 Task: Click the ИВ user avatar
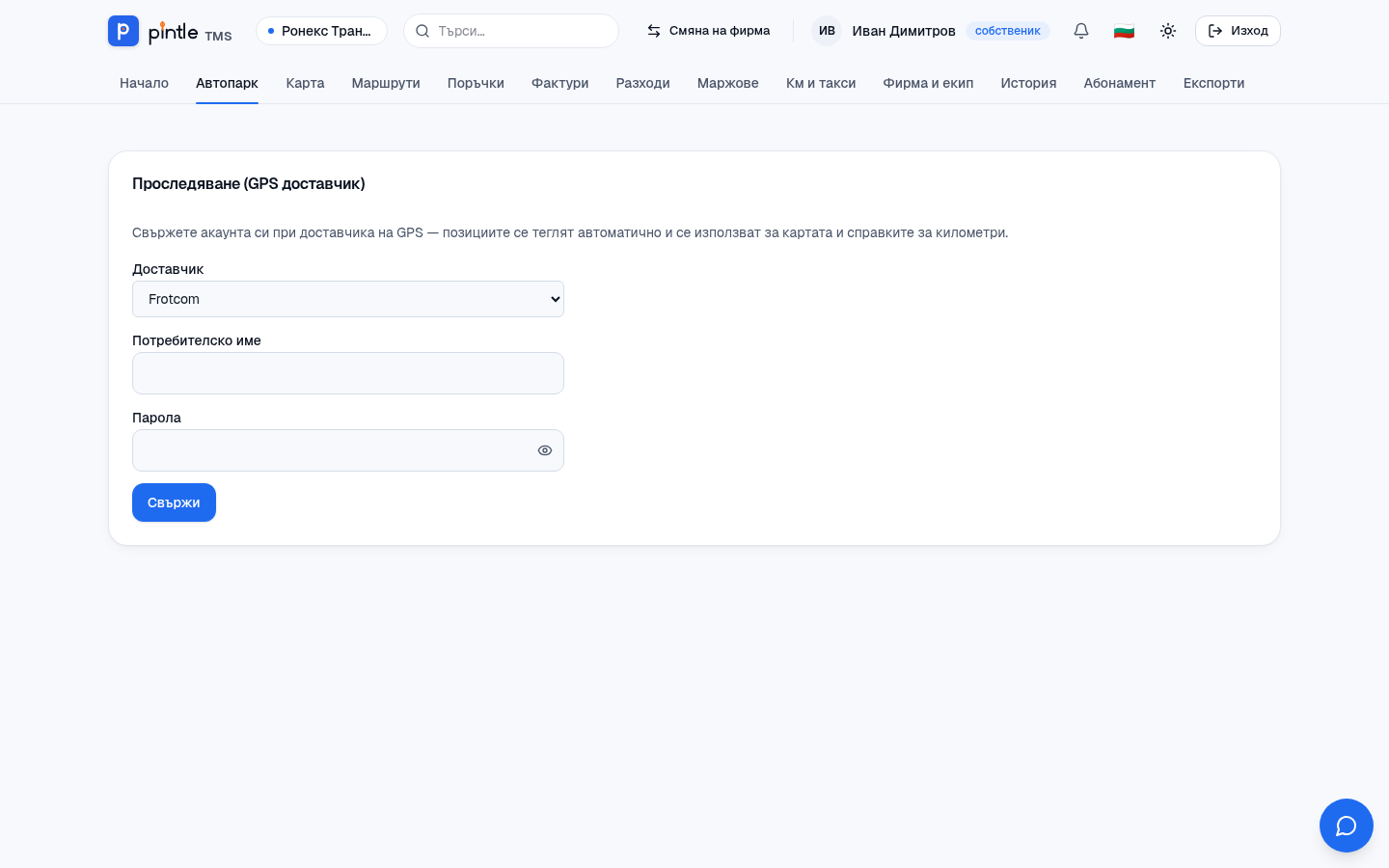tap(827, 31)
